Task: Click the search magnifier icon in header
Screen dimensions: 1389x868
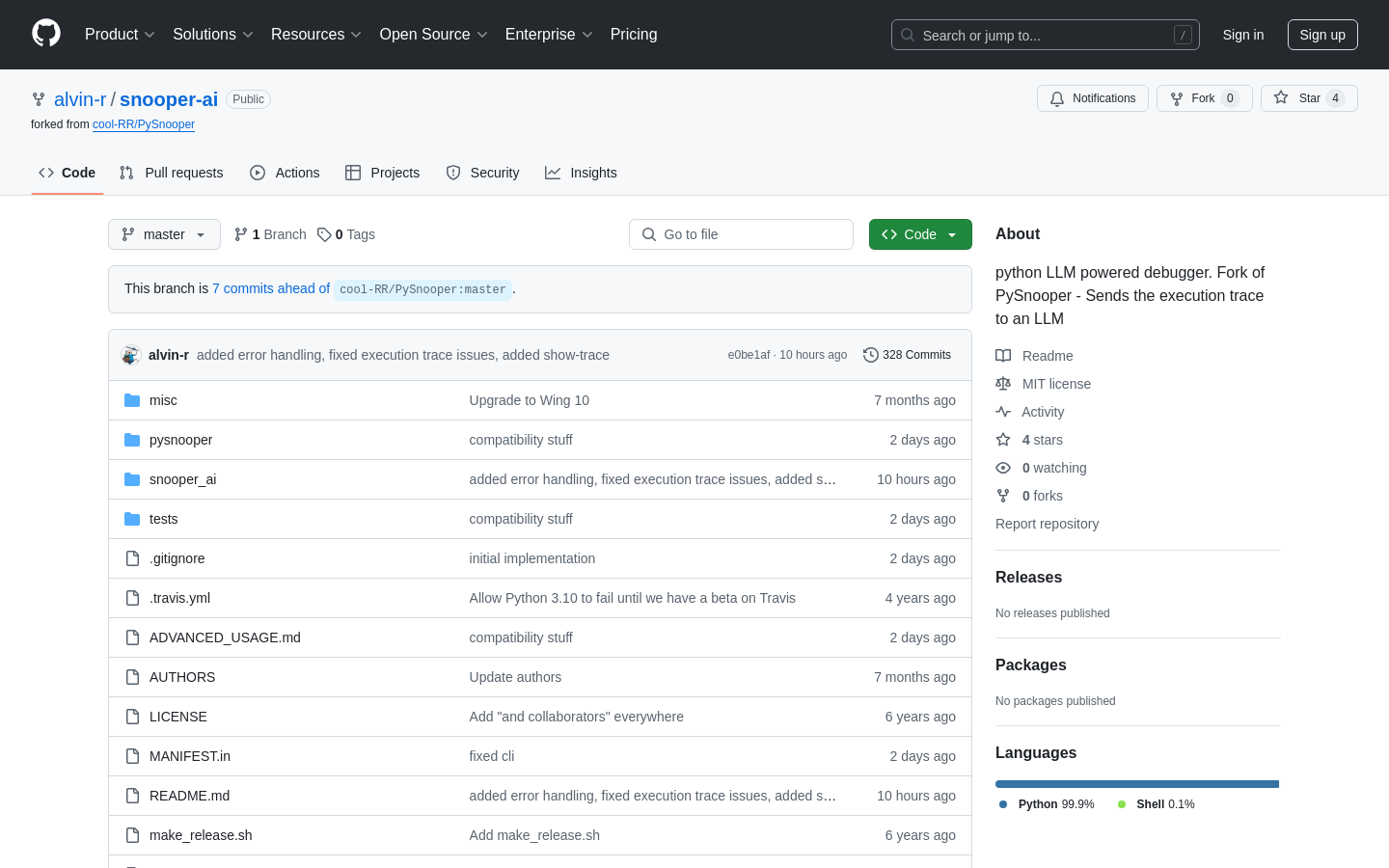Action: pos(908,35)
